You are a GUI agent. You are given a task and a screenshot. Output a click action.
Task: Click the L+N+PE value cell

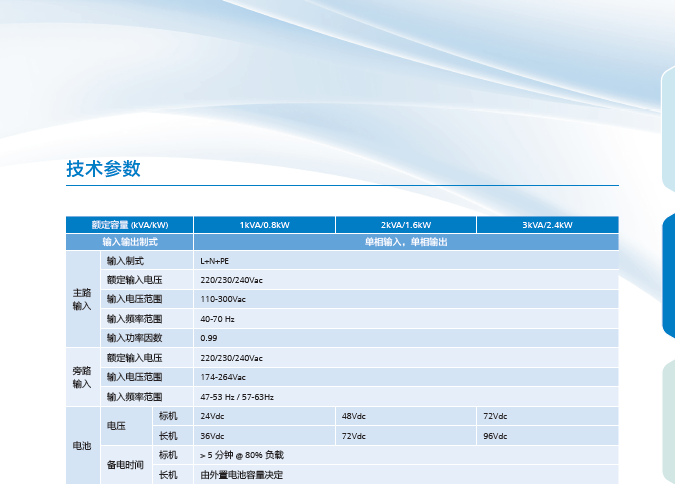(x=215, y=261)
